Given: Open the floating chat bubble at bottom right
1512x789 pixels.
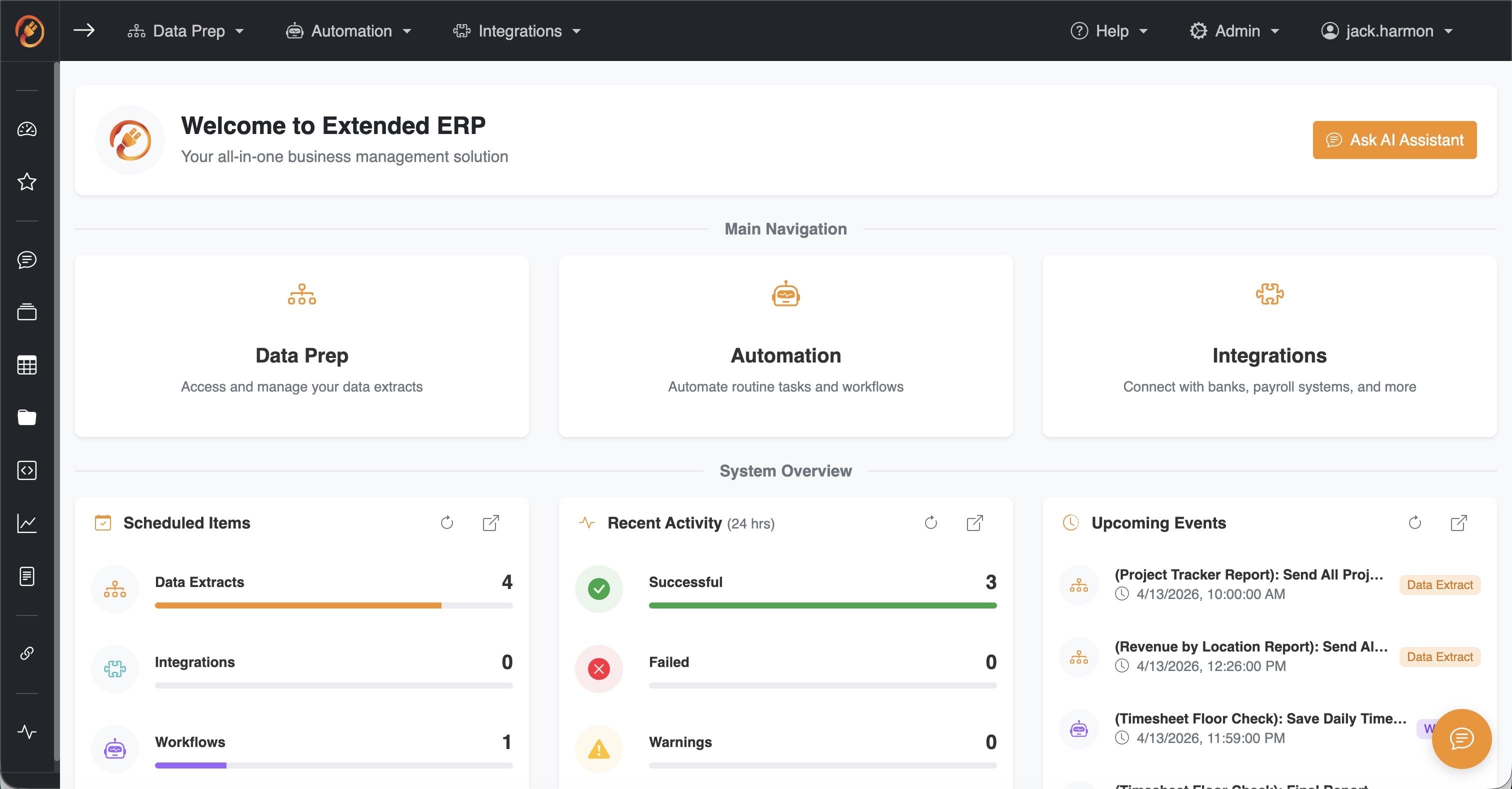Looking at the screenshot, I should 1461,739.
